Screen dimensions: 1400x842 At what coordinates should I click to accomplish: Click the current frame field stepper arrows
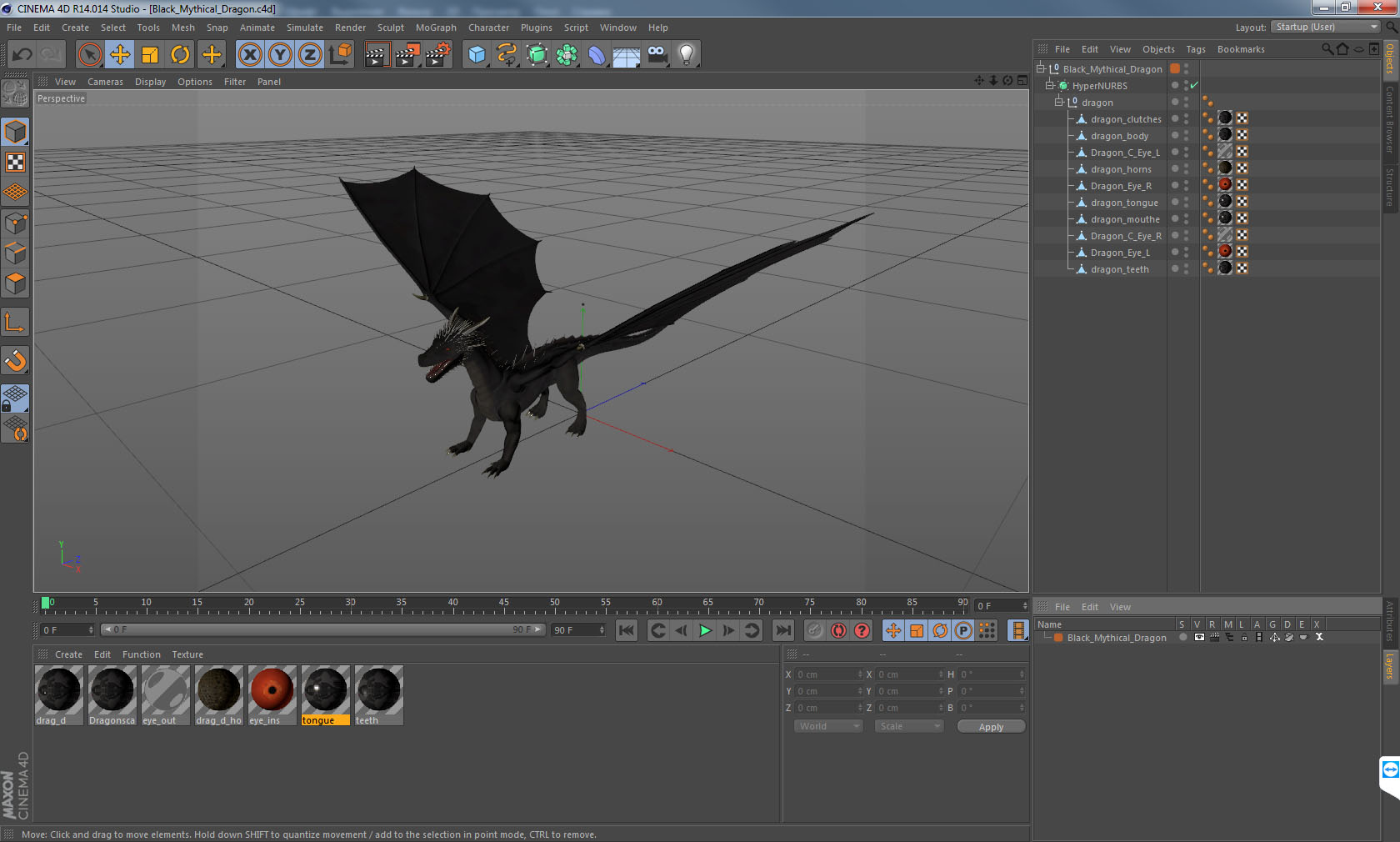click(91, 630)
